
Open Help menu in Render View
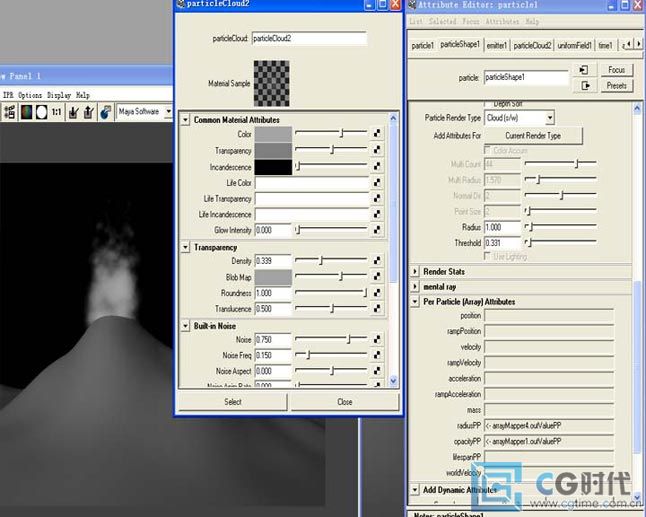[82, 95]
